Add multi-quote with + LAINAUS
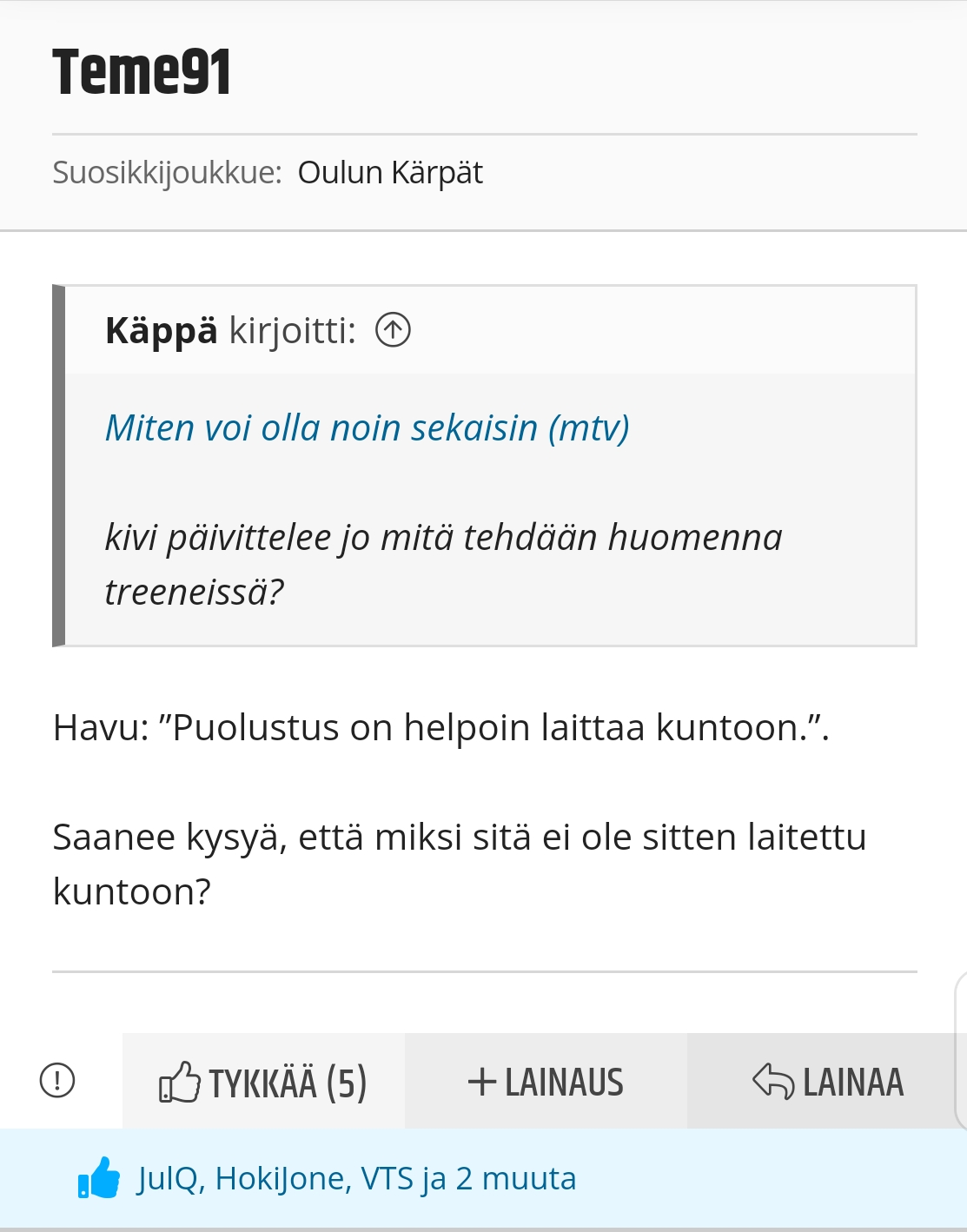The image size is (967, 1232). 546,1082
